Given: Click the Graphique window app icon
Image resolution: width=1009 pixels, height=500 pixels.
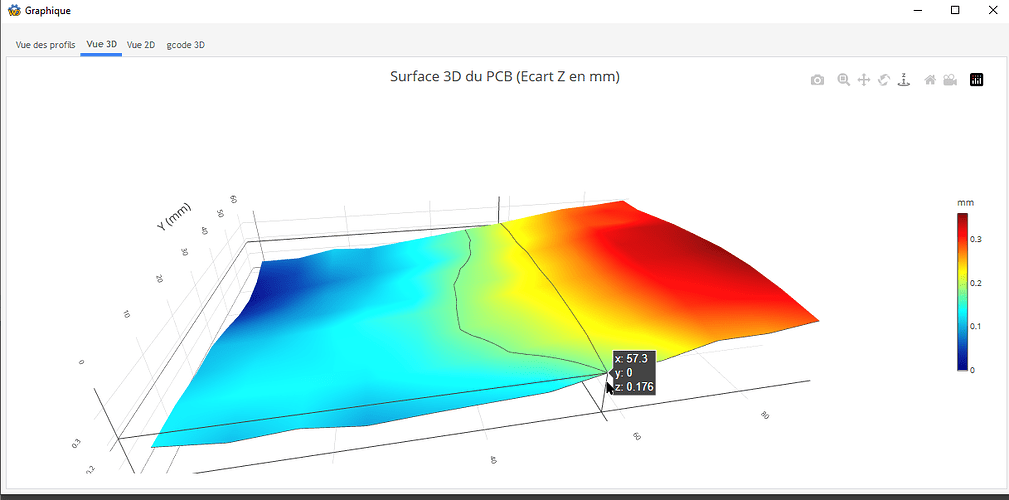Looking at the screenshot, I should tap(14, 10).
